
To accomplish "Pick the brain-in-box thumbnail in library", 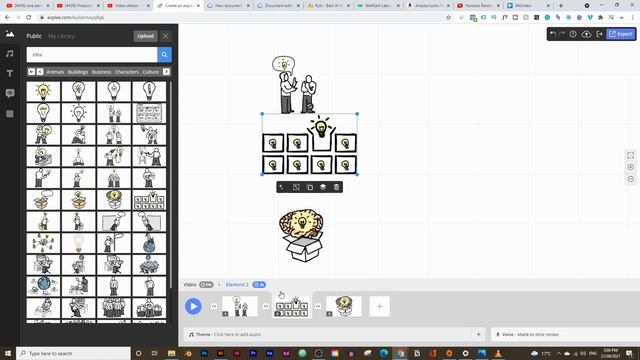I will [114, 200].
